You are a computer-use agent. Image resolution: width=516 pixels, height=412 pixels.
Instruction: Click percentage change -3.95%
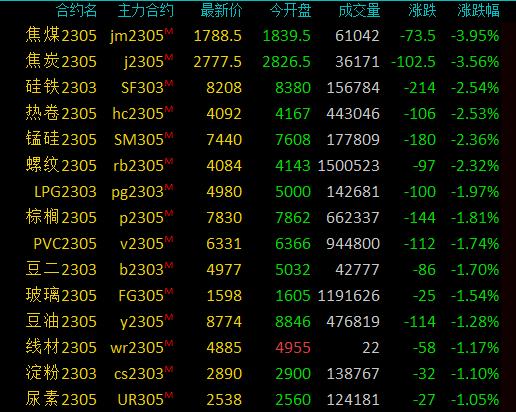click(475, 36)
